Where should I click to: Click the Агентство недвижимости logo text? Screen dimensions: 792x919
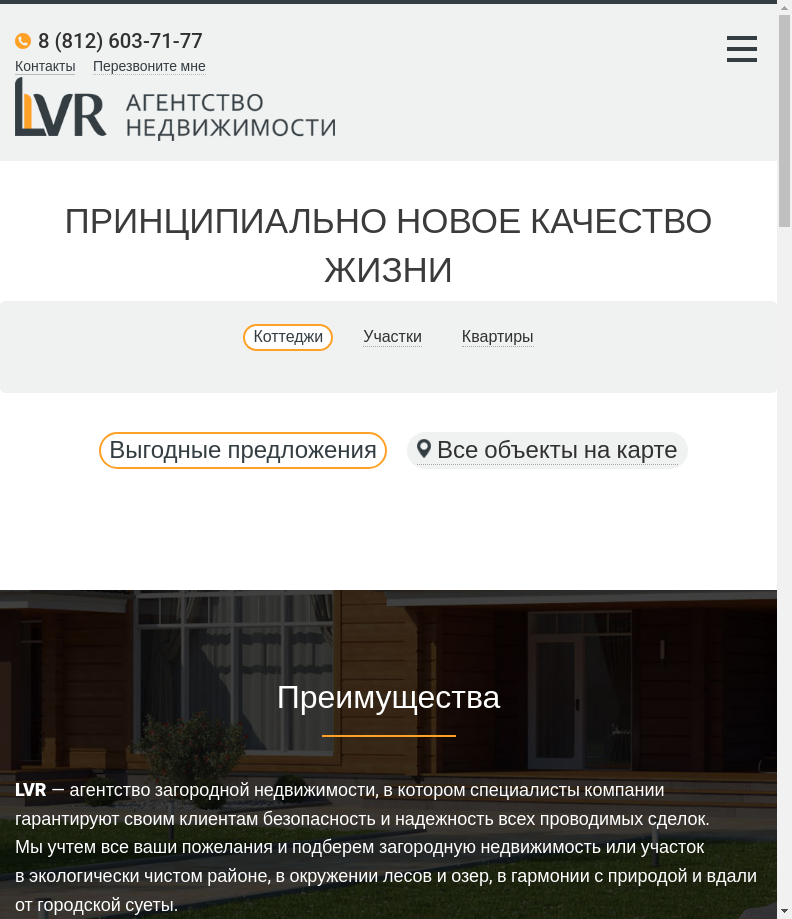coord(231,115)
